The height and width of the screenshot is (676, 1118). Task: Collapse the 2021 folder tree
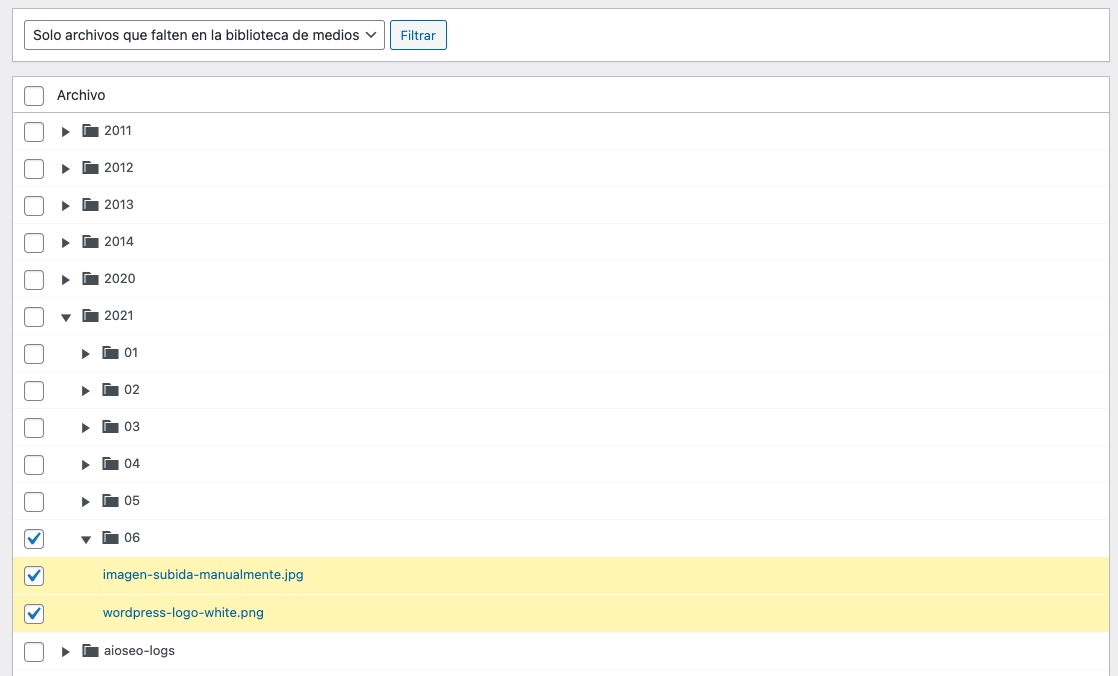[66, 317]
